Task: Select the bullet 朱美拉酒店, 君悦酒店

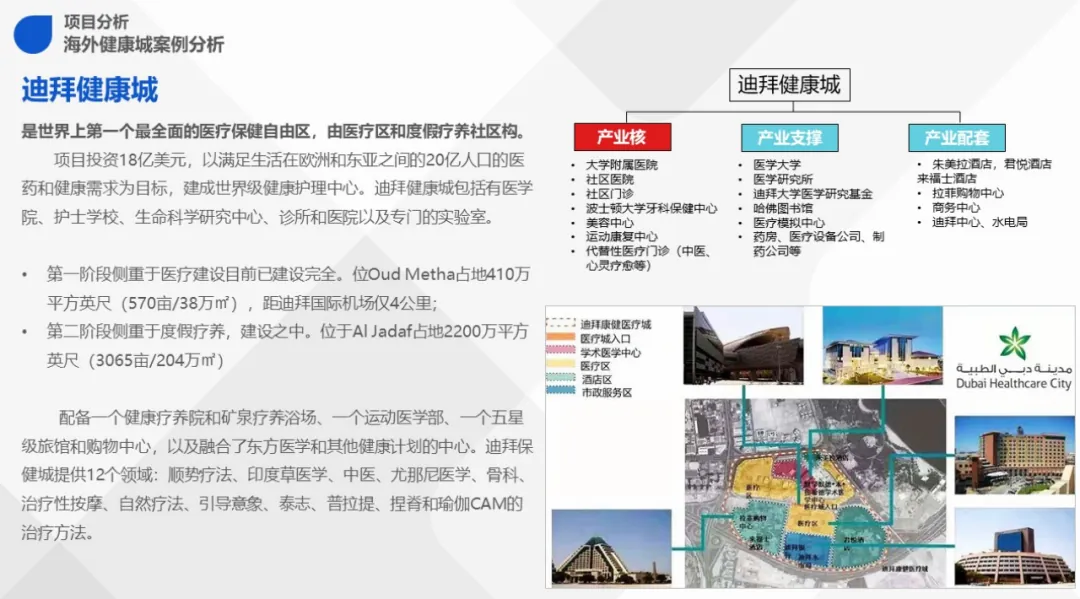Action: (x=984, y=171)
